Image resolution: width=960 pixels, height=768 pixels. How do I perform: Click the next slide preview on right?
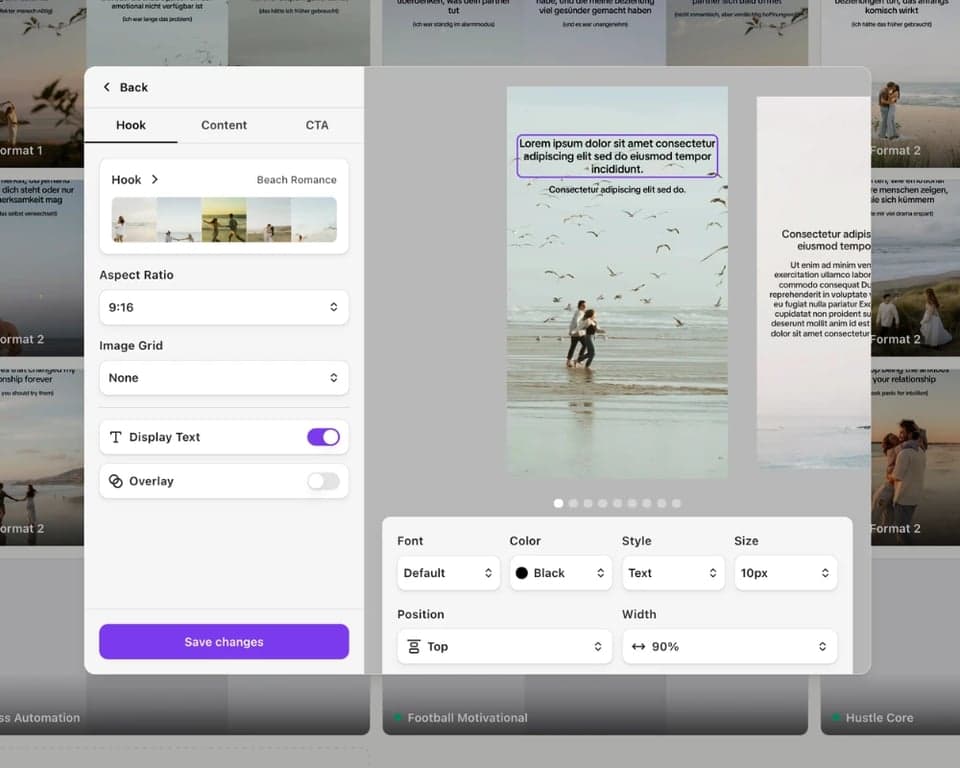click(814, 283)
